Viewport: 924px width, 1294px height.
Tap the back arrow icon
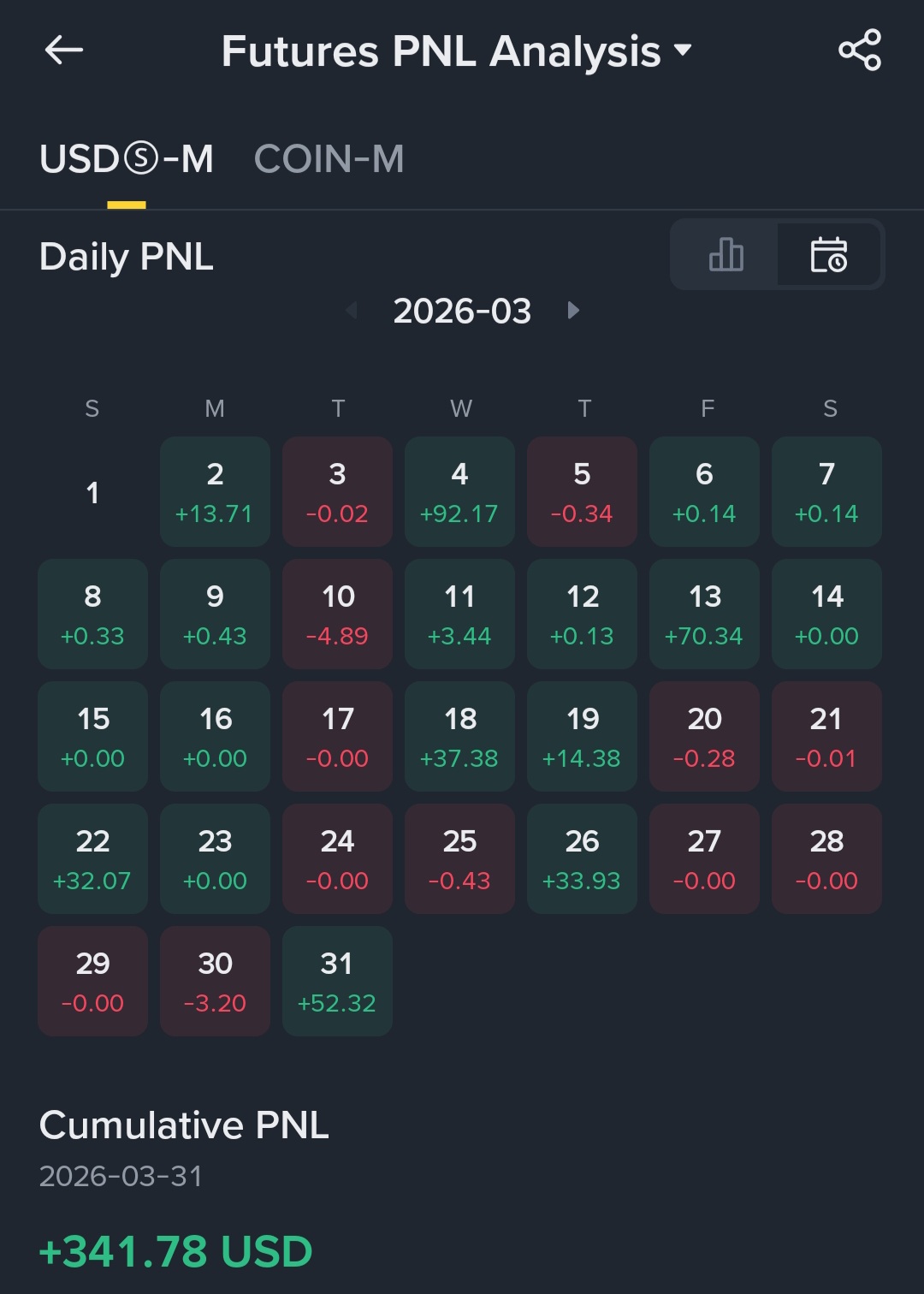pyautogui.click(x=64, y=50)
